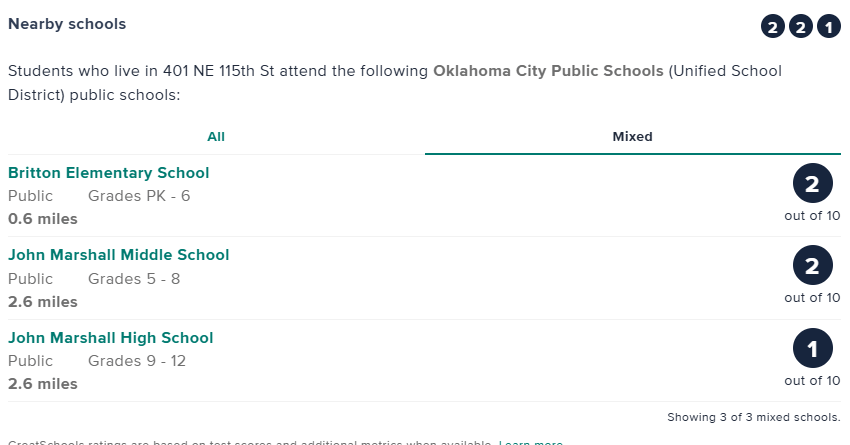Click the middle rating badge in the header
Viewport: 850px width, 445px height.
[801, 27]
